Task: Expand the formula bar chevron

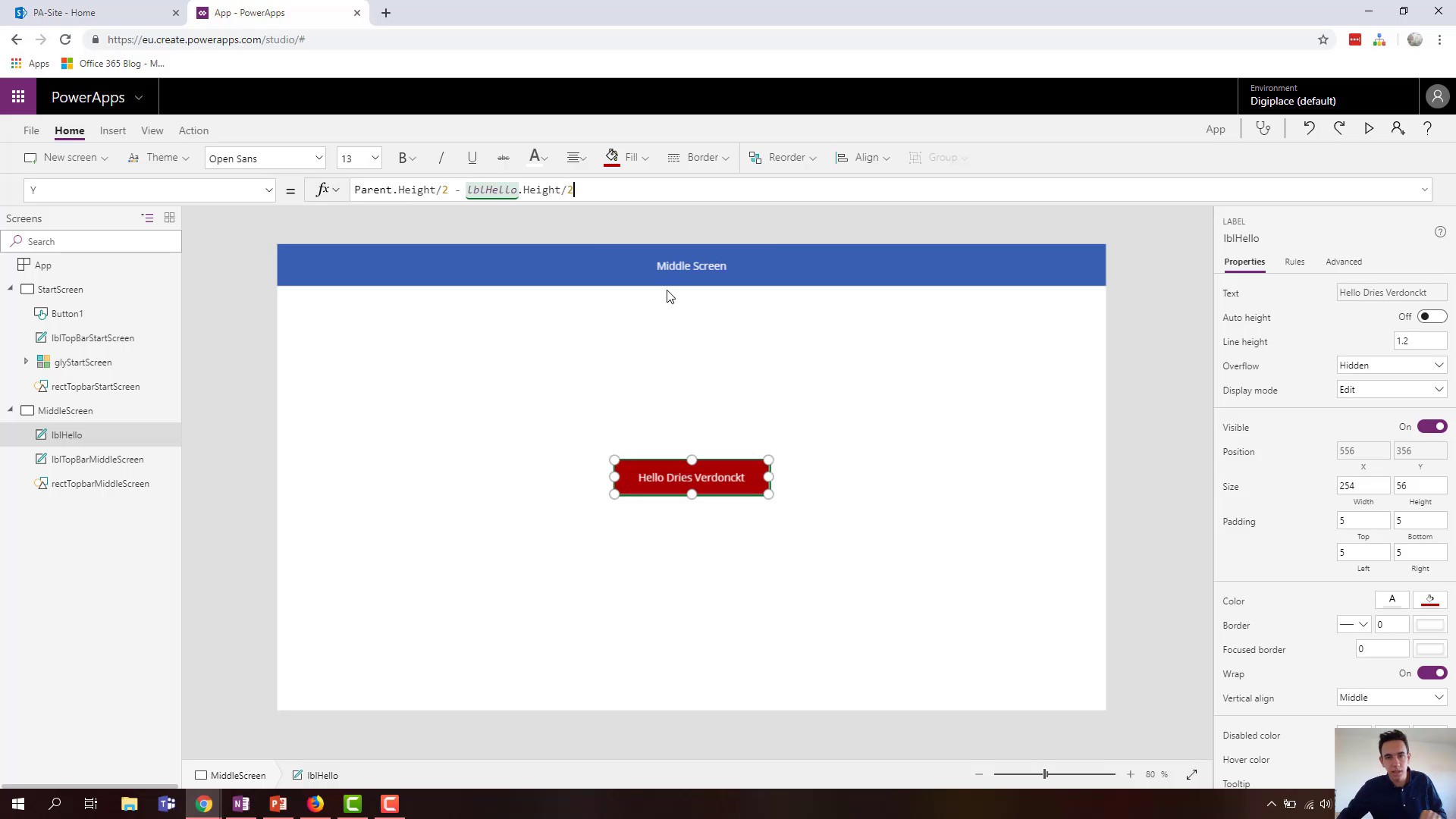Action: tap(1424, 190)
